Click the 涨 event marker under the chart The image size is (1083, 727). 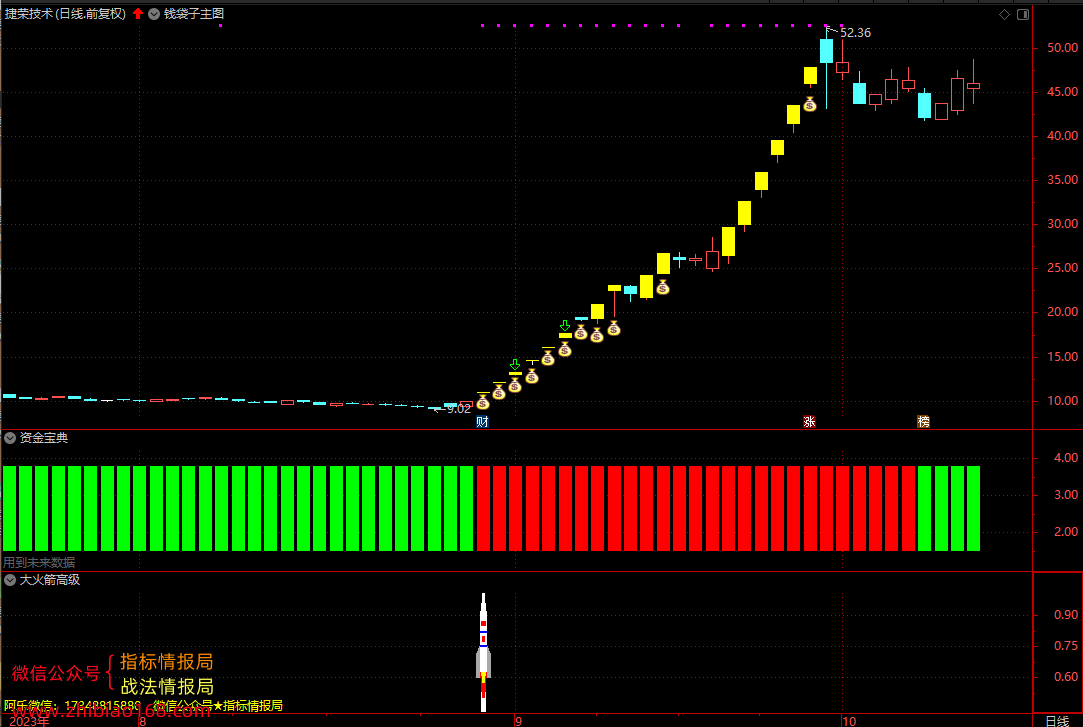(809, 422)
